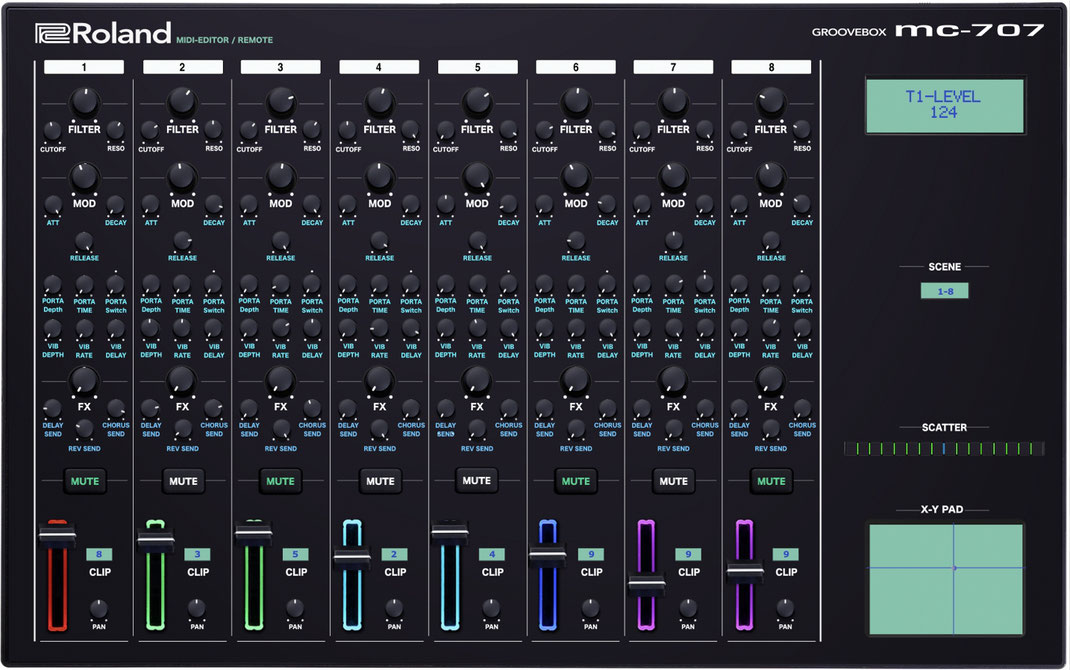Click track 7 DELAY SEND knob
This screenshot has height=670, width=1070.
(641, 409)
